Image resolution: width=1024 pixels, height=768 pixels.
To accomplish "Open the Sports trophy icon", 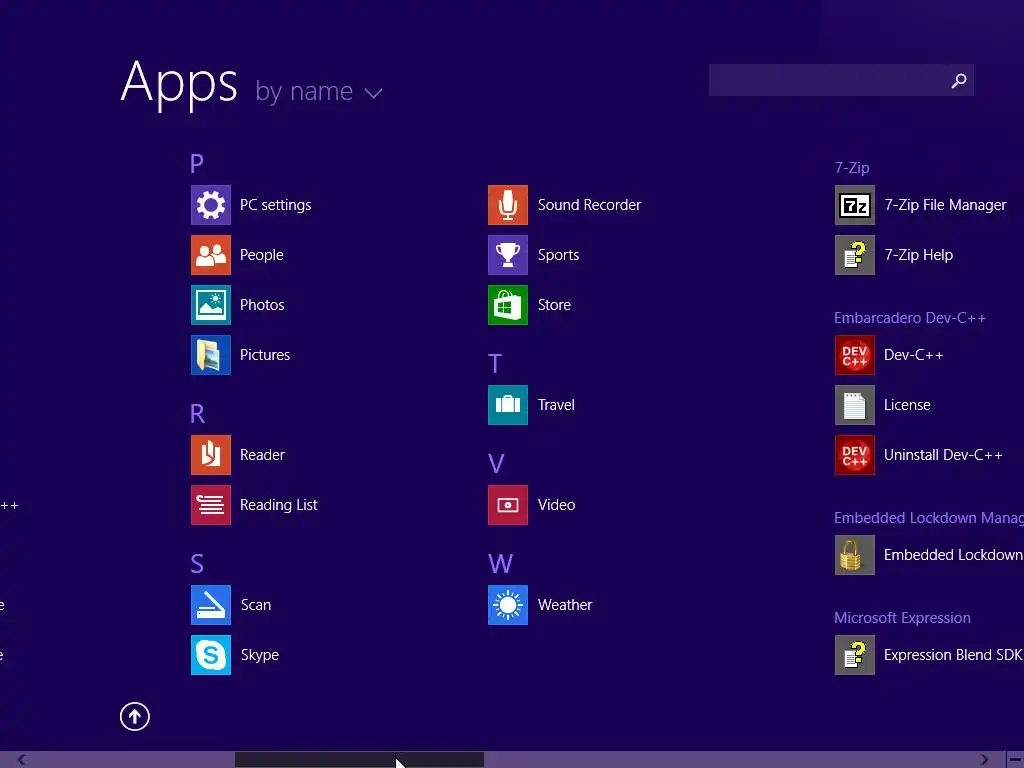I will [507, 255].
